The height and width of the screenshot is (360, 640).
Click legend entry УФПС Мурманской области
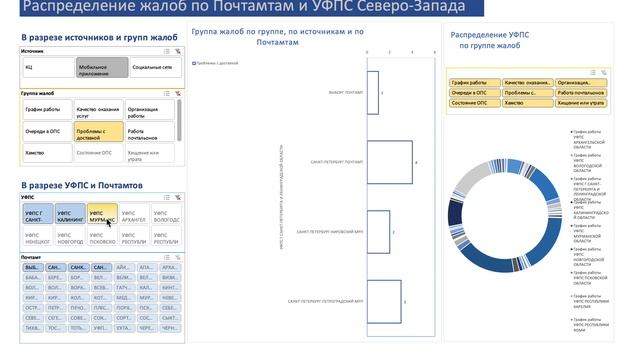click(x=587, y=233)
